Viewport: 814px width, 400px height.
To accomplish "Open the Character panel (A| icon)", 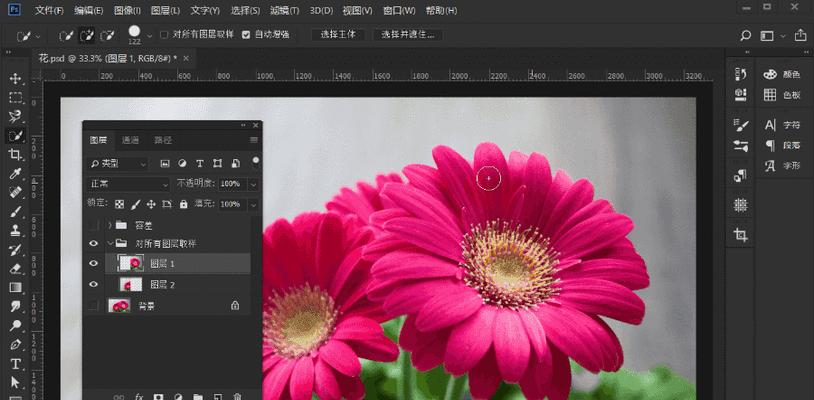I will 770,125.
